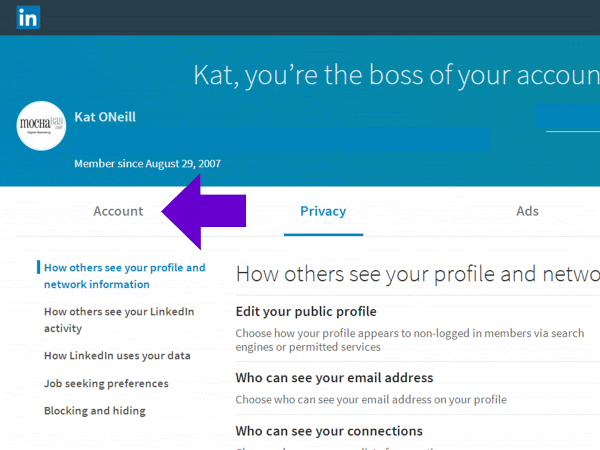Open 'How LinkedIn uses your data' section
This screenshot has width=600, height=450.
click(117, 355)
